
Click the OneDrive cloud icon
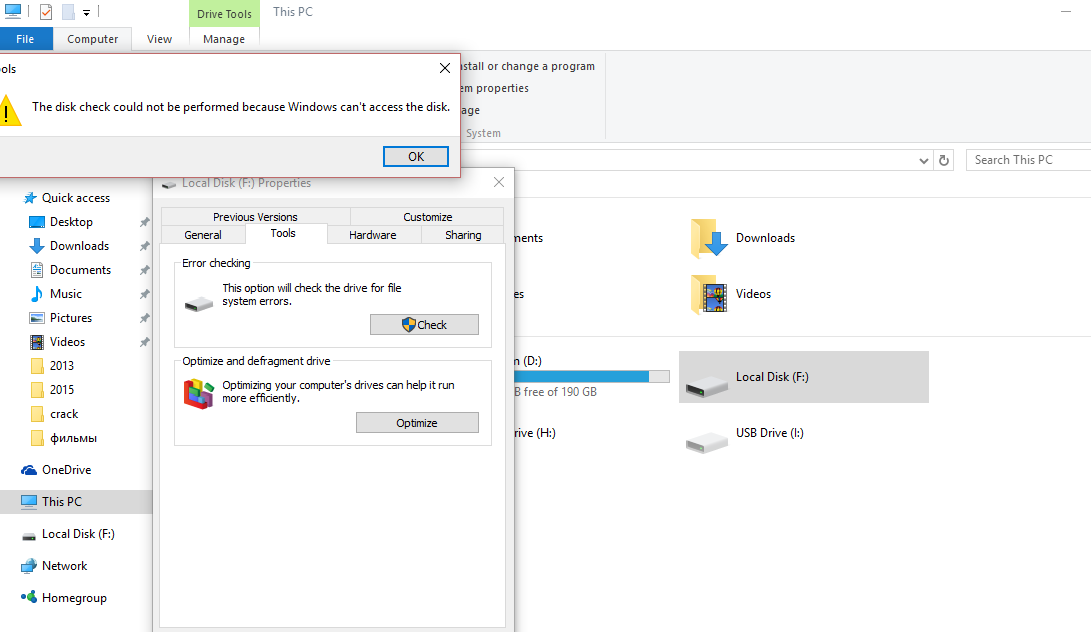(29, 470)
